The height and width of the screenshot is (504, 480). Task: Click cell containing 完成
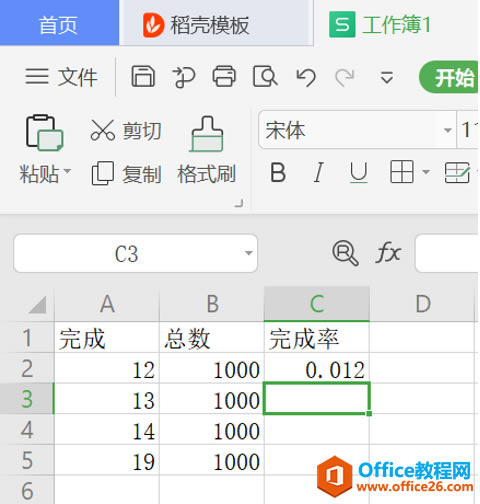107,337
